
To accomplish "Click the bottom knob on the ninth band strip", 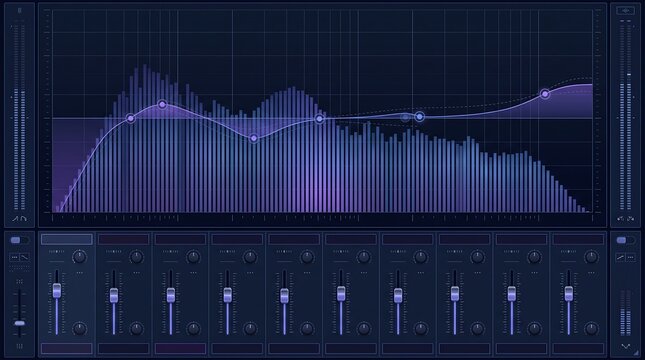I will 534,329.
